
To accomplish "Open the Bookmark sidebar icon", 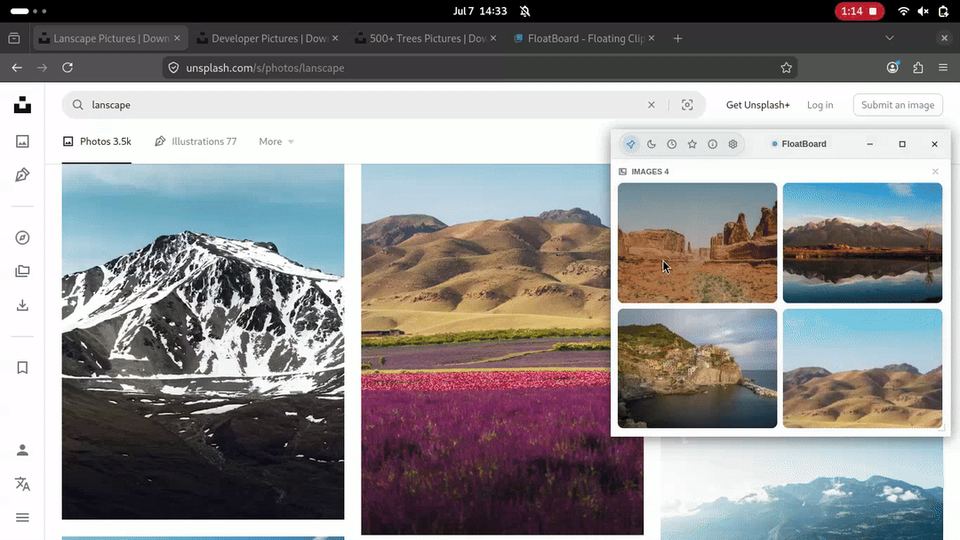I will pos(23,367).
